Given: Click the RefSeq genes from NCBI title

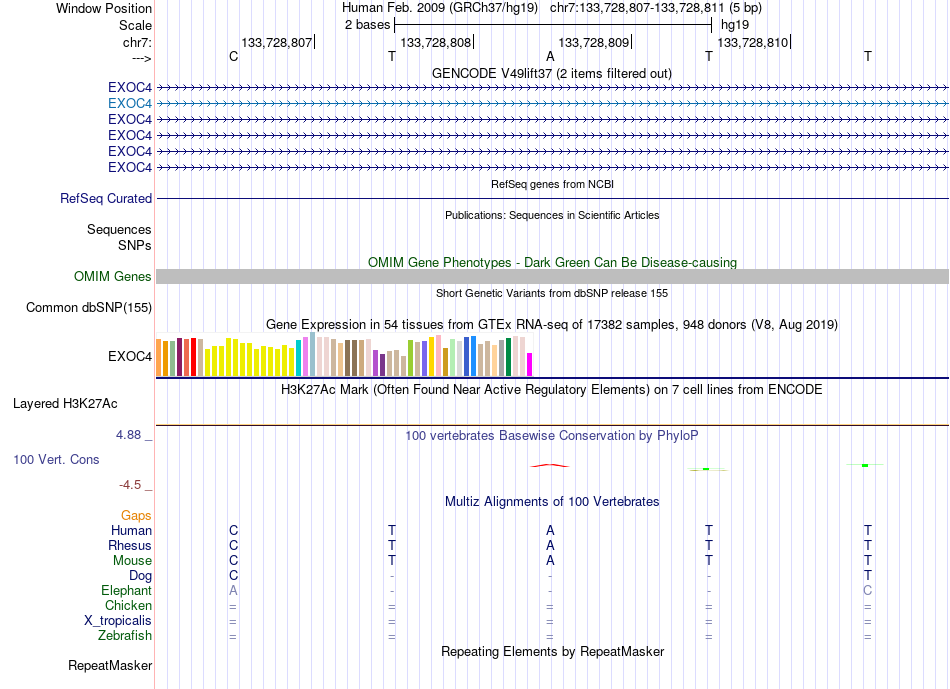Looking at the screenshot, I should coord(552,184).
